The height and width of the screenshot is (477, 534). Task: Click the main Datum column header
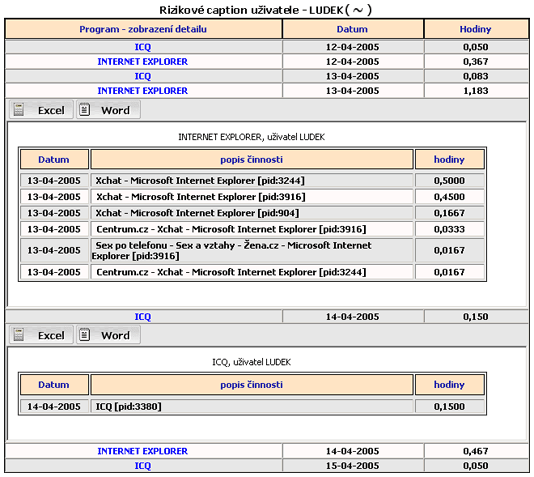352,29
